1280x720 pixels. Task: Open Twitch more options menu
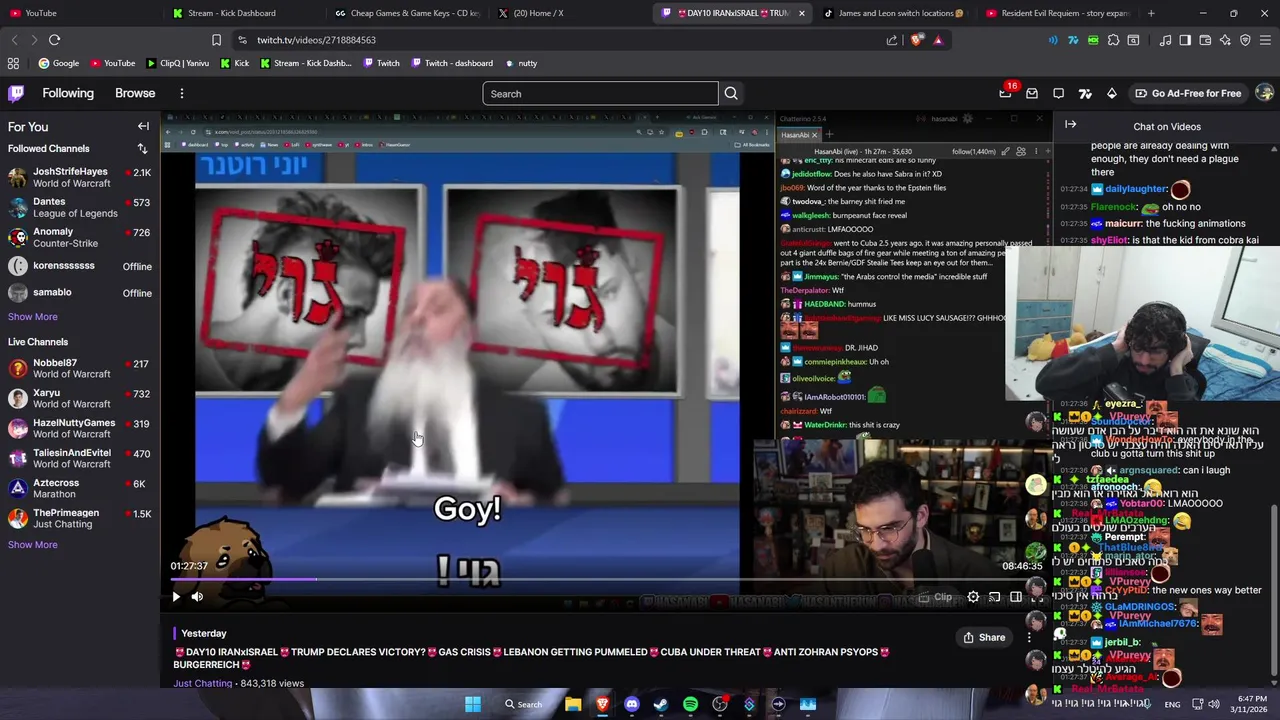click(x=182, y=93)
